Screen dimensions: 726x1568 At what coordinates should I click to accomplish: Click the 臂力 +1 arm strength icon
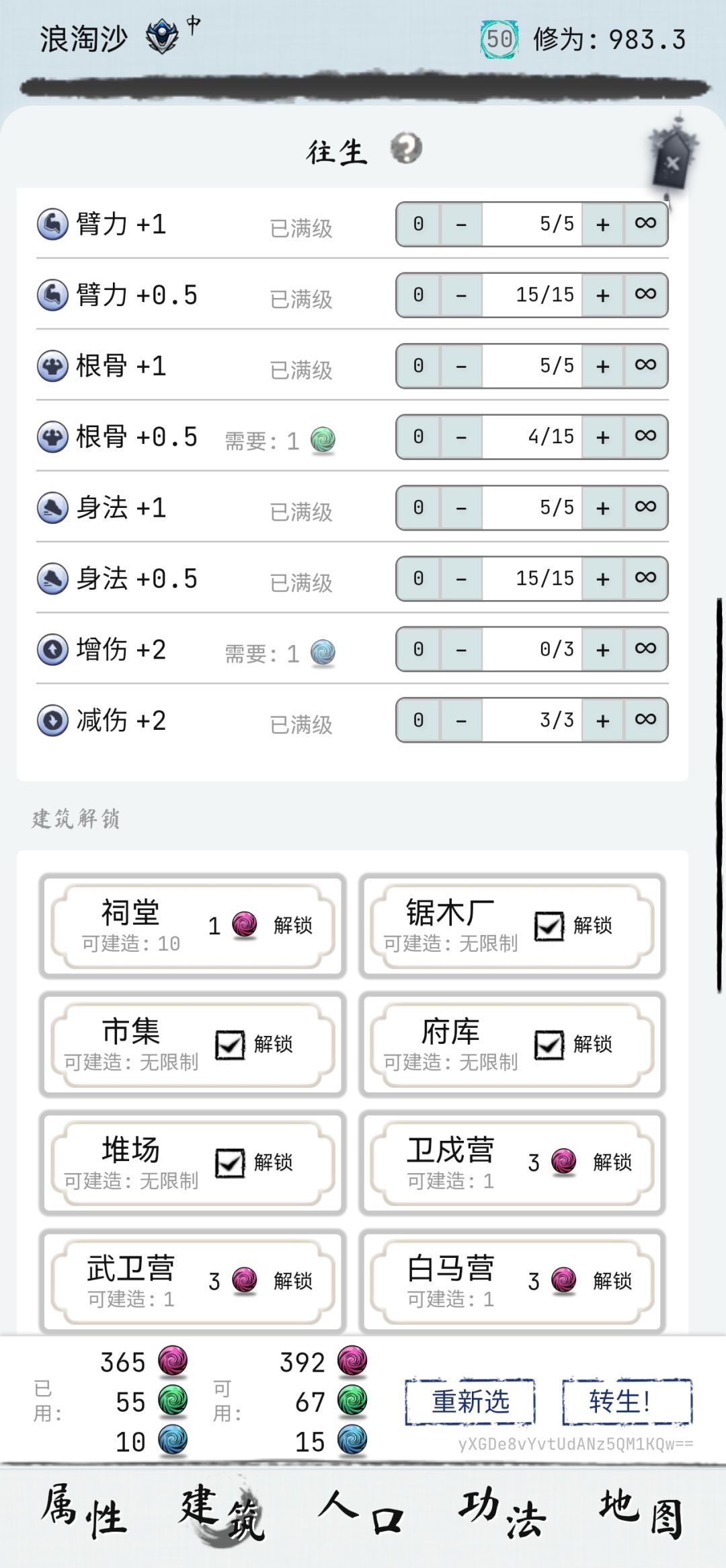pos(52,224)
